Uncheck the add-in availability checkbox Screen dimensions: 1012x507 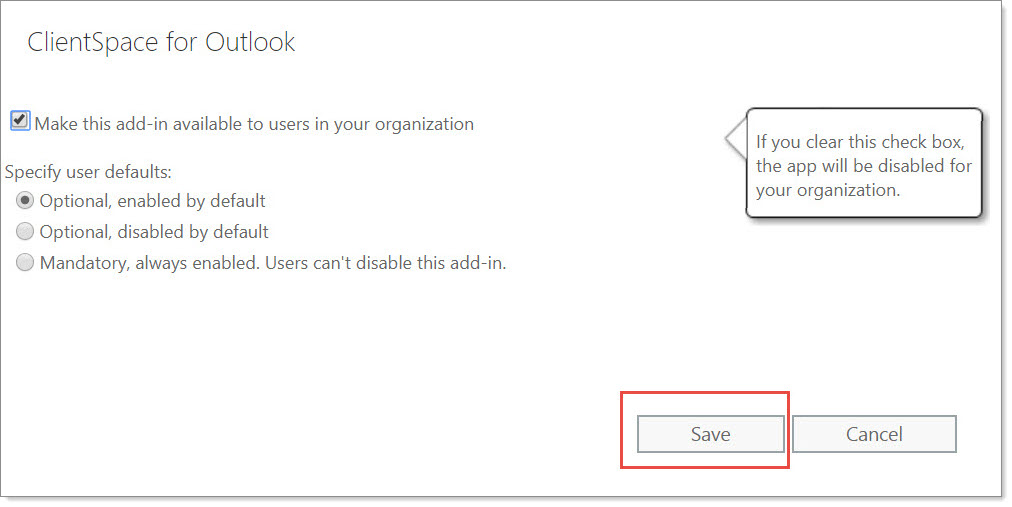click(x=20, y=121)
